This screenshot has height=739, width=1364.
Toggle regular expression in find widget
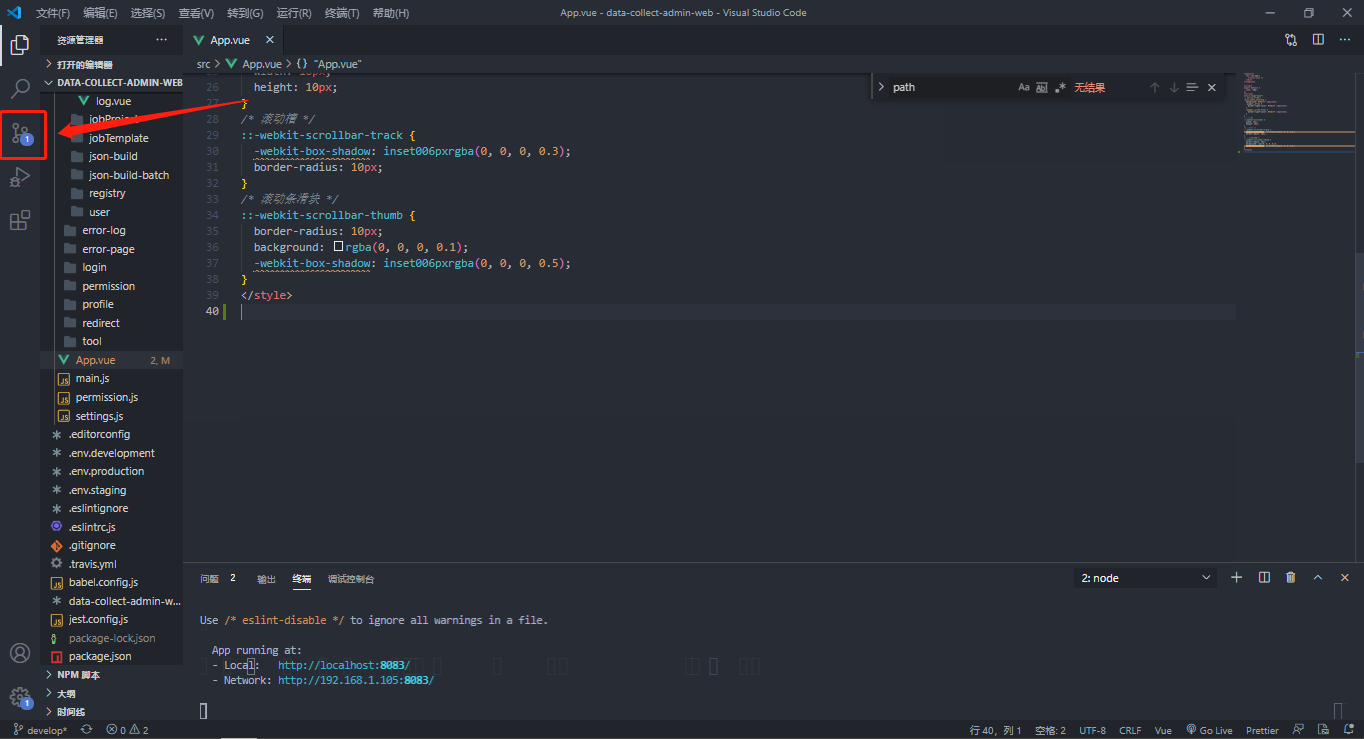[x=1060, y=87]
